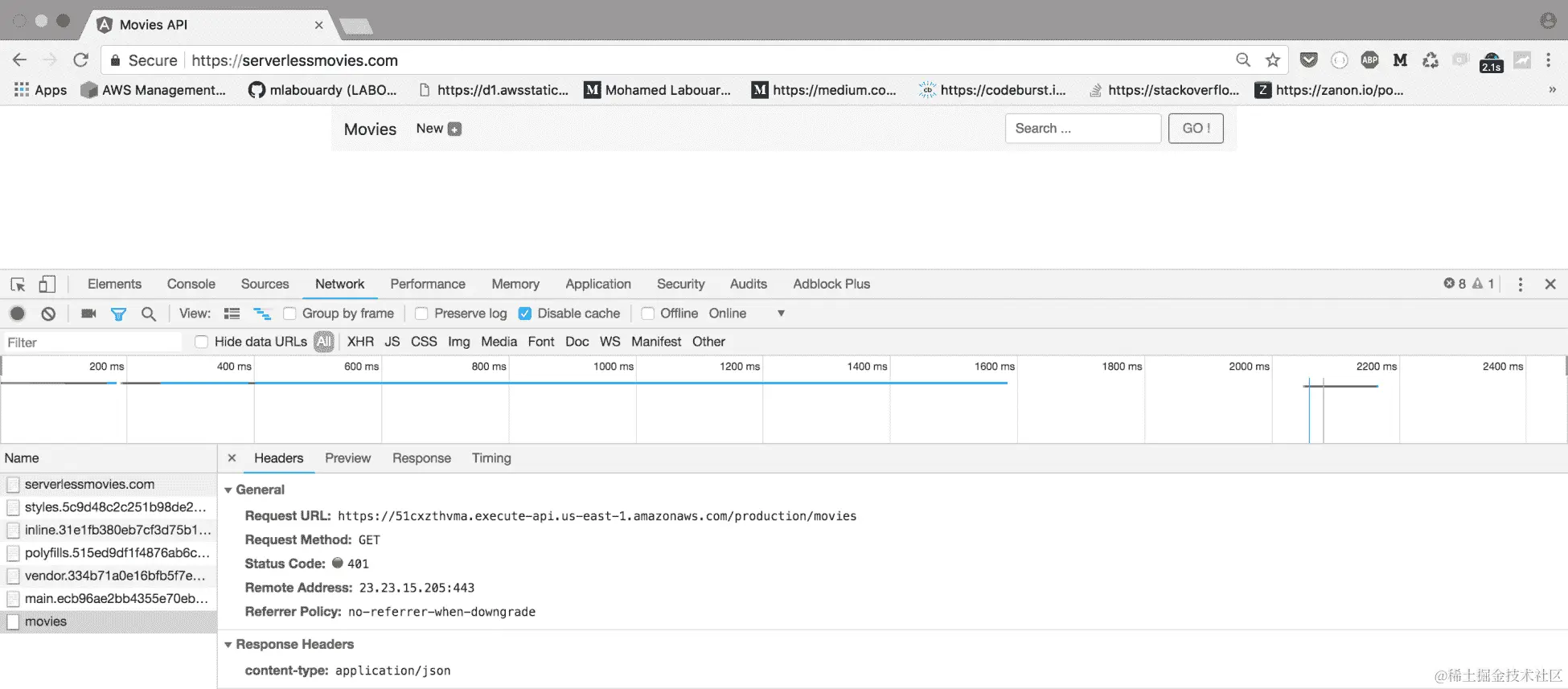The width and height of the screenshot is (1568, 689).
Task: Open network search with magnifier icon
Action: point(149,314)
